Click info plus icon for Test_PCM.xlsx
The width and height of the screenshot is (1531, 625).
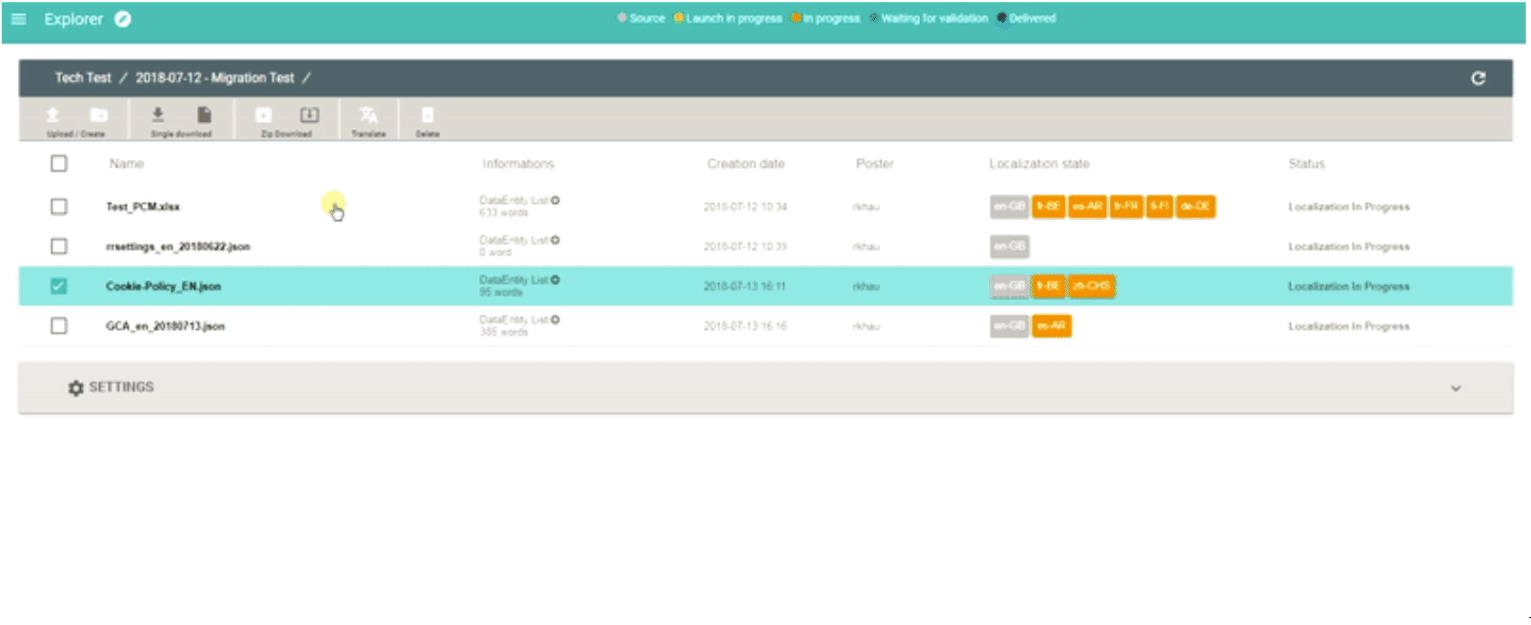tap(555, 200)
